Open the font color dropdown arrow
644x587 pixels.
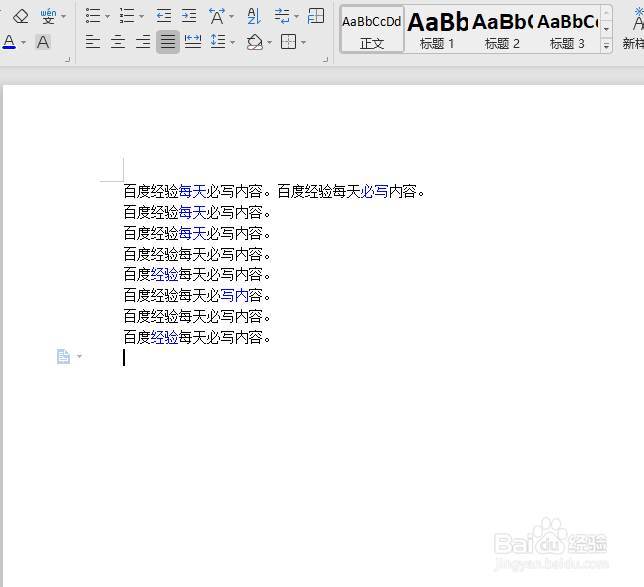pyautogui.click(x=24, y=42)
